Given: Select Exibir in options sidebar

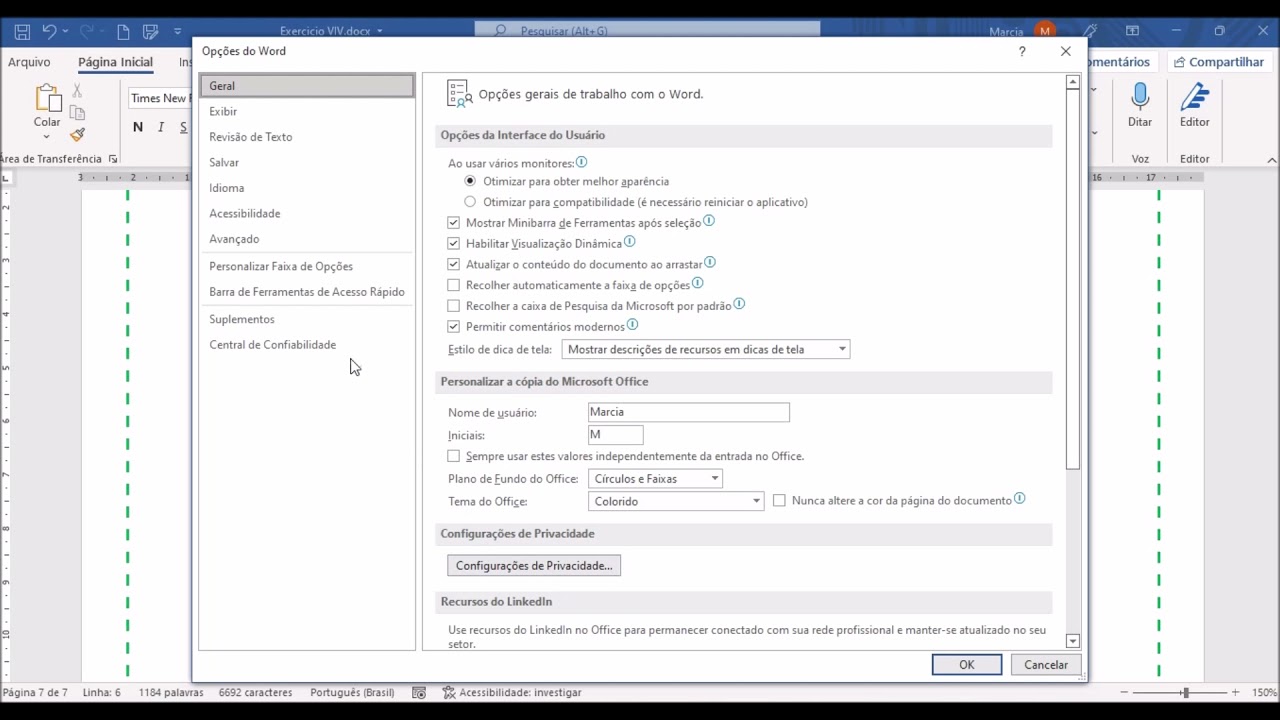Looking at the screenshot, I should [x=223, y=111].
